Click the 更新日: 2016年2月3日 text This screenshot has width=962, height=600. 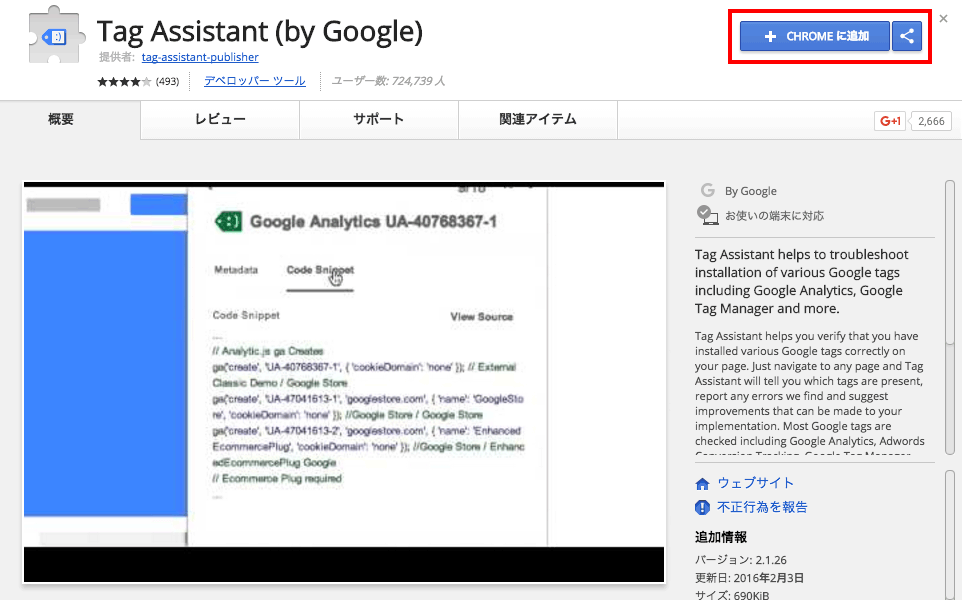(x=749, y=578)
